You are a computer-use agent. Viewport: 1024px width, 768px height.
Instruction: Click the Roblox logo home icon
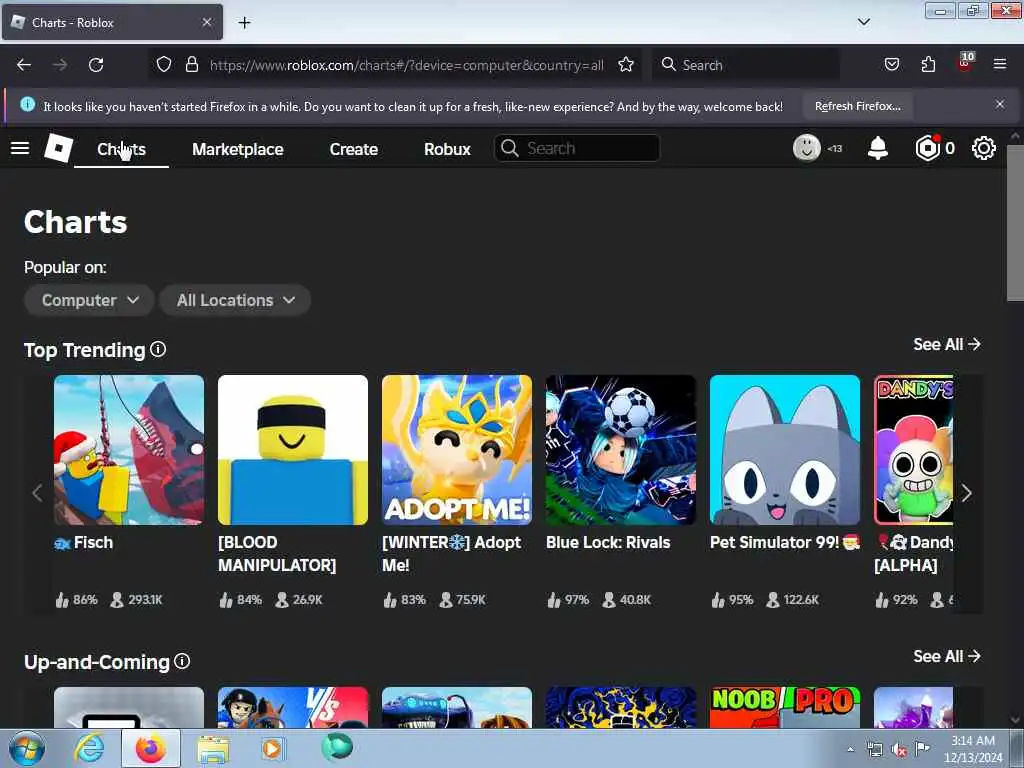point(58,148)
